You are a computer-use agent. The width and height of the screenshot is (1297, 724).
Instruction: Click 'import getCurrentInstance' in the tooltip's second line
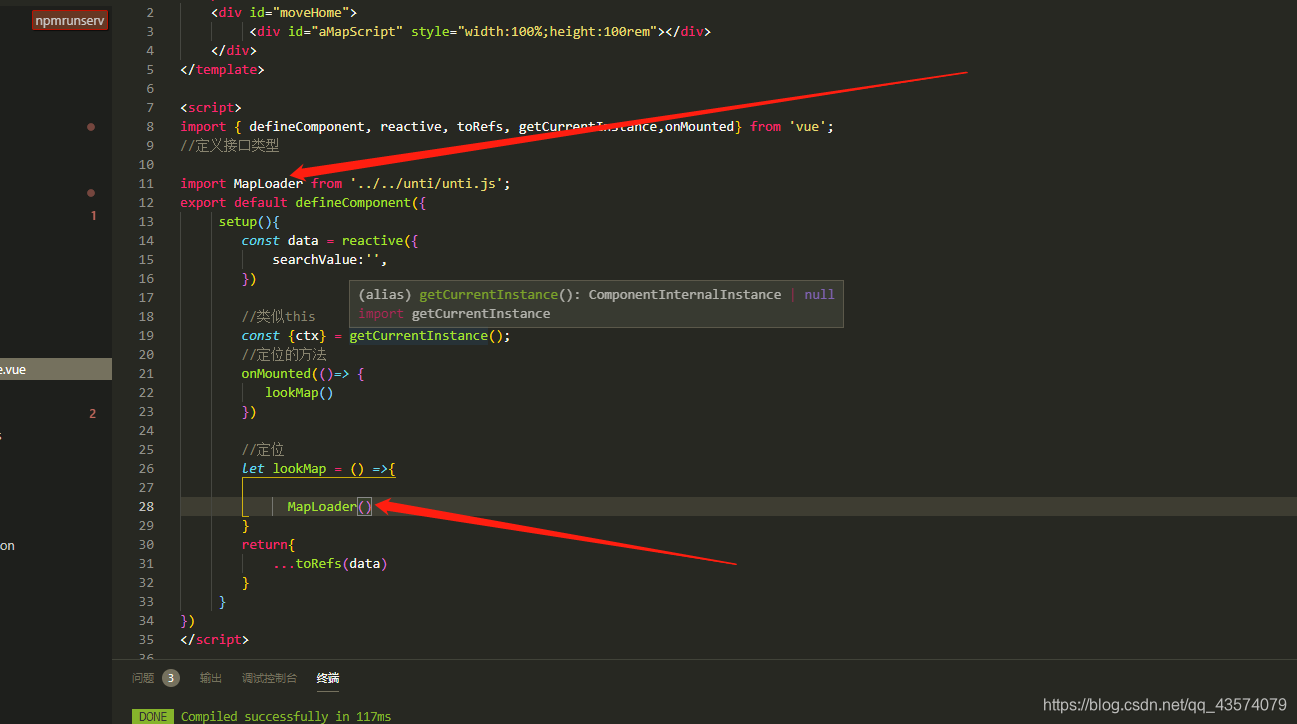pyautogui.click(x=454, y=314)
